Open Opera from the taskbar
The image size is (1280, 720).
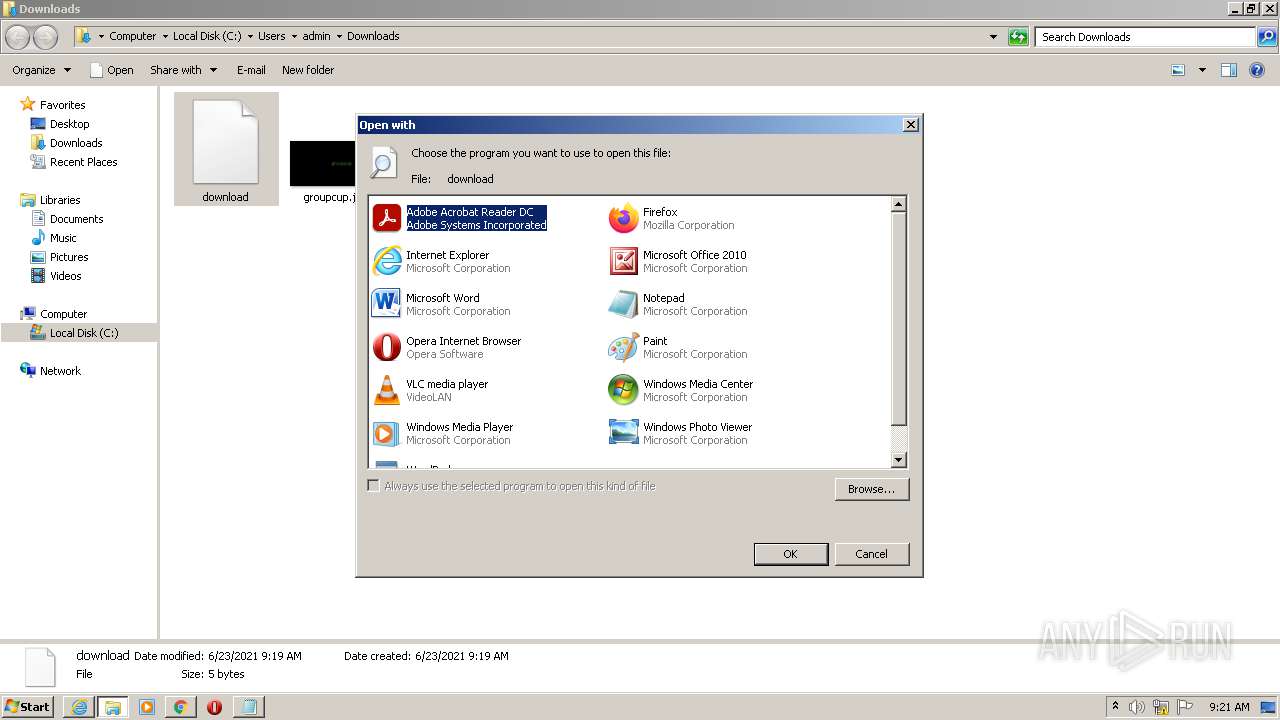(x=214, y=707)
